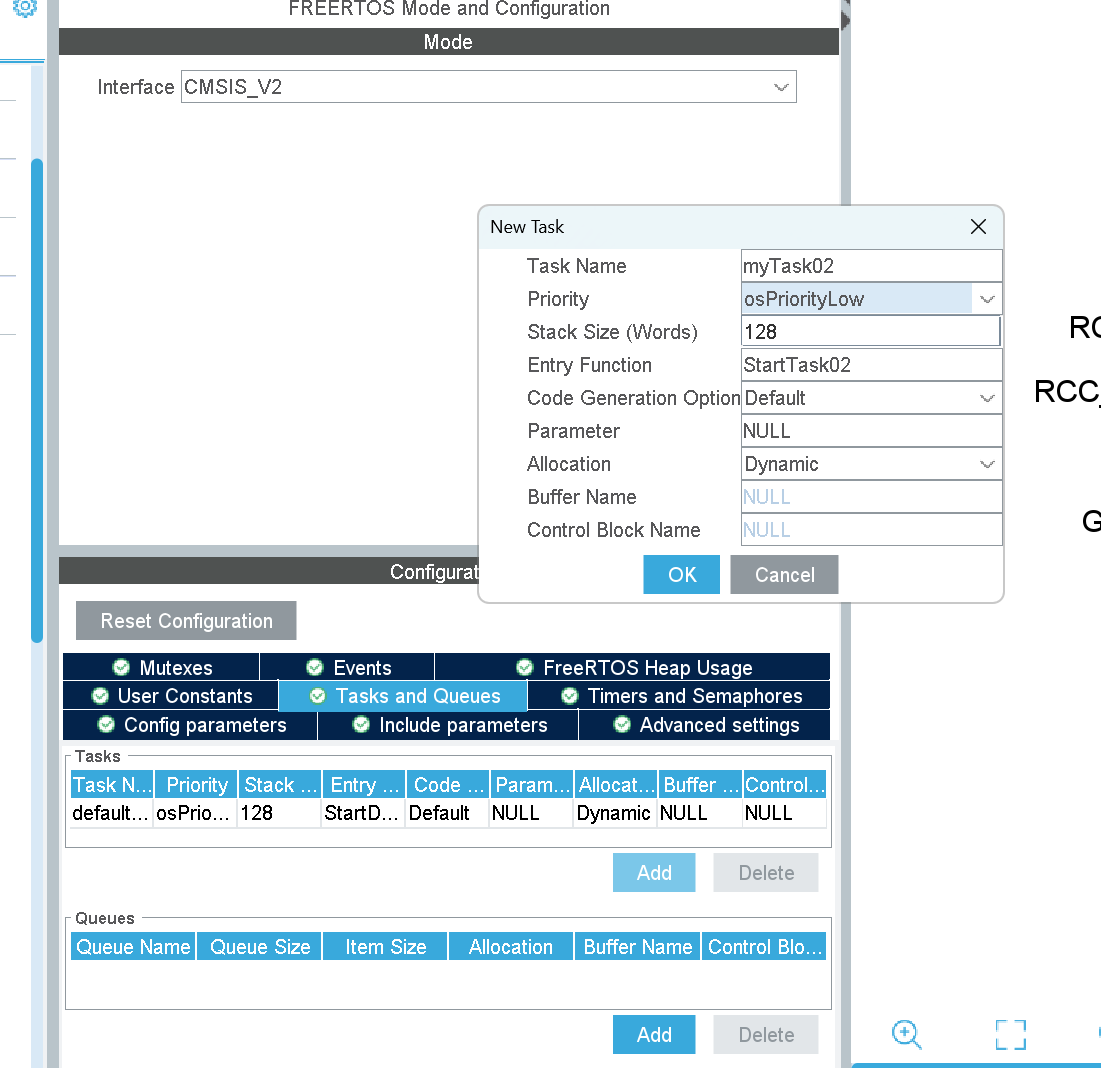This screenshot has height=1068, width=1101.
Task: Switch to the Events tab
Action: pyautogui.click(x=348, y=667)
